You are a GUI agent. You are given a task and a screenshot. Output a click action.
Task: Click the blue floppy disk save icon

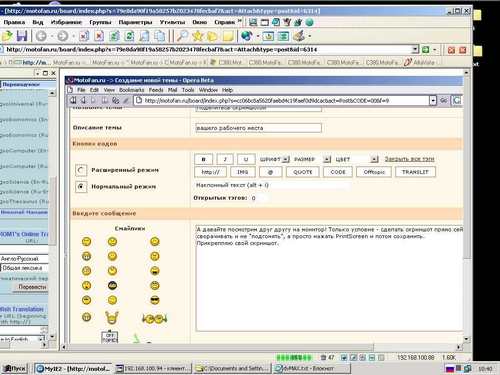point(22,36)
